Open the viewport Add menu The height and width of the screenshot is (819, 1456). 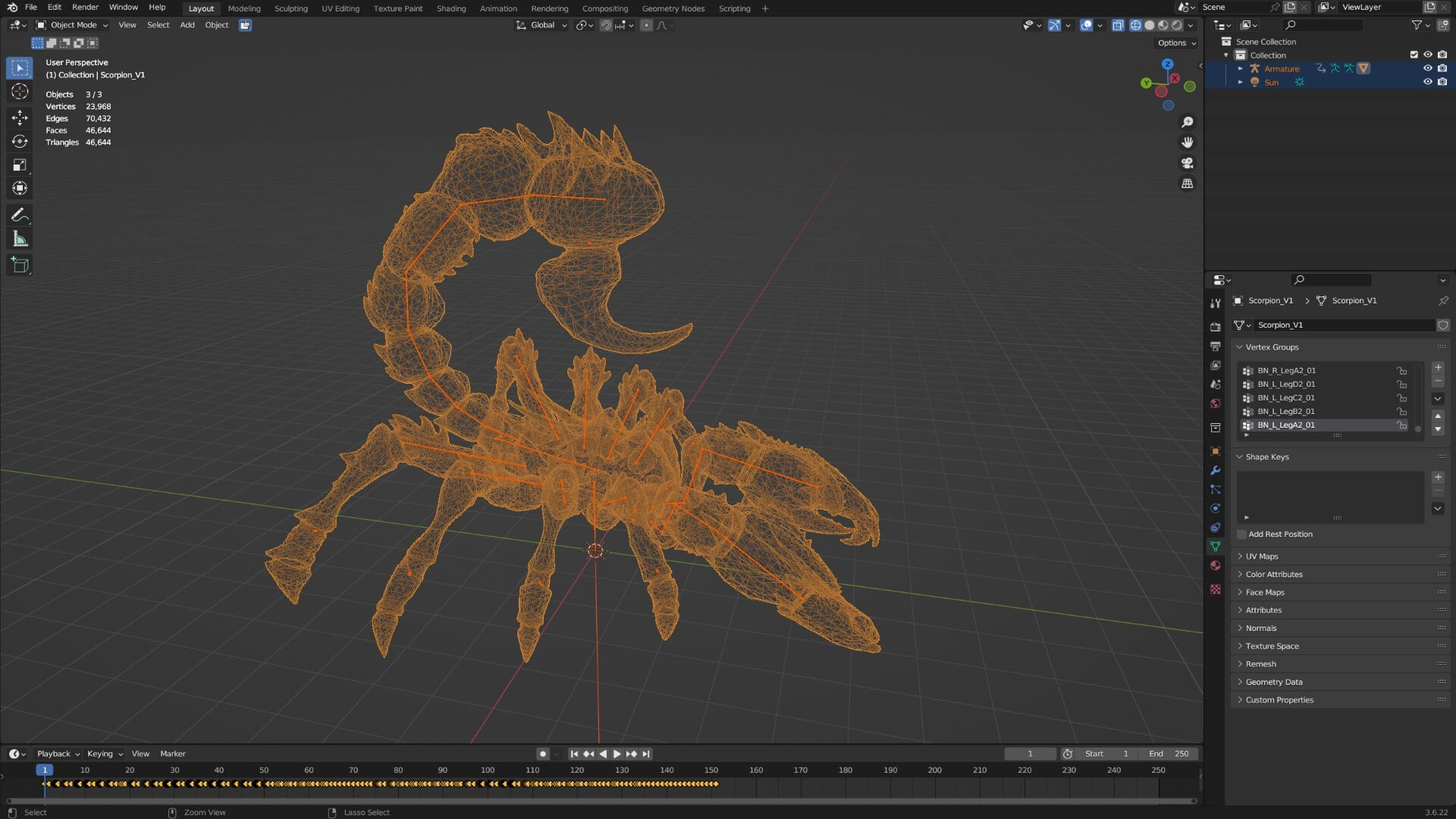tap(187, 25)
